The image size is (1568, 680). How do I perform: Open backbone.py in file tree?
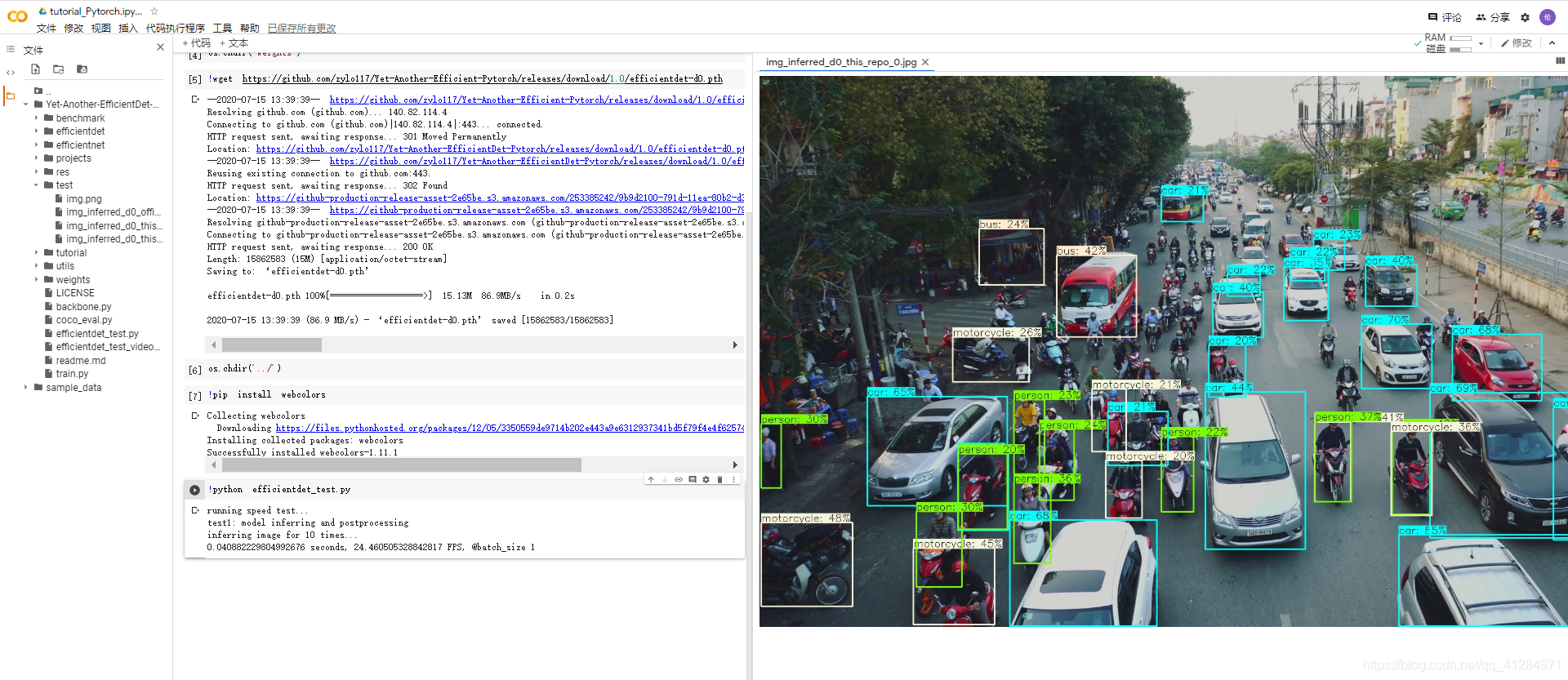[x=83, y=307]
